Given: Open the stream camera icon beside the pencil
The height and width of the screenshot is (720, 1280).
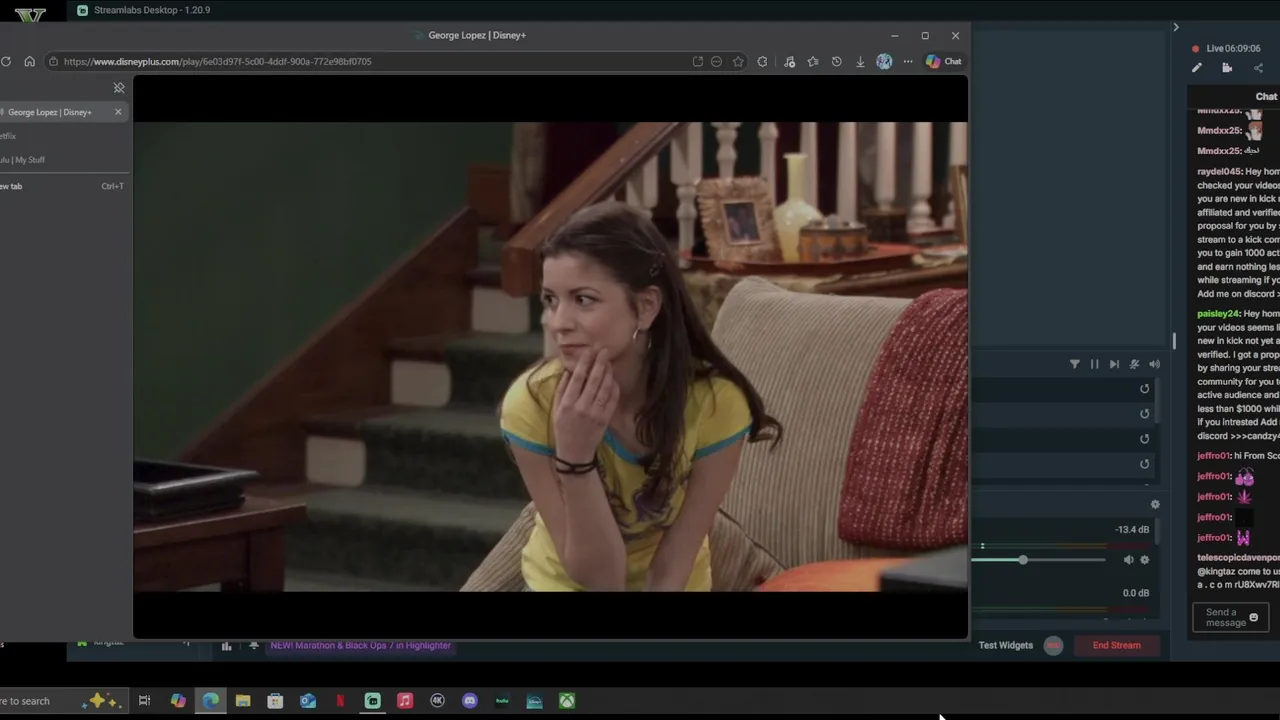Looking at the screenshot, I should [x=1227, y=68].
